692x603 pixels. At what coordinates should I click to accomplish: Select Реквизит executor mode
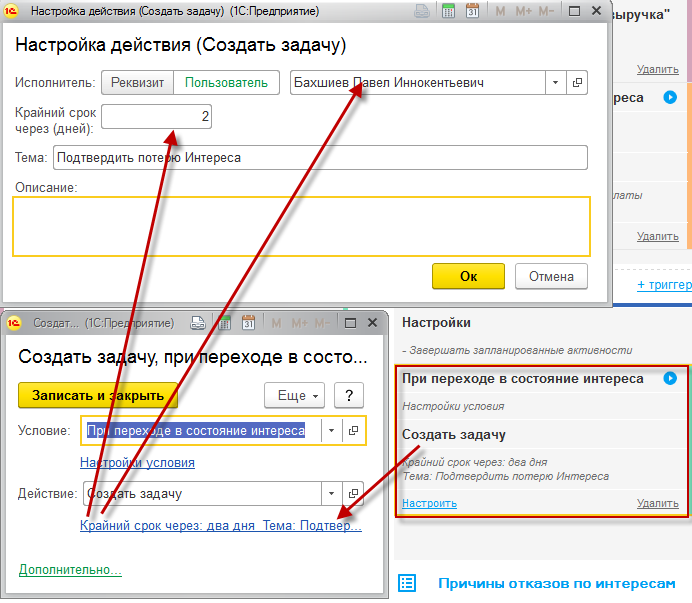137,83
